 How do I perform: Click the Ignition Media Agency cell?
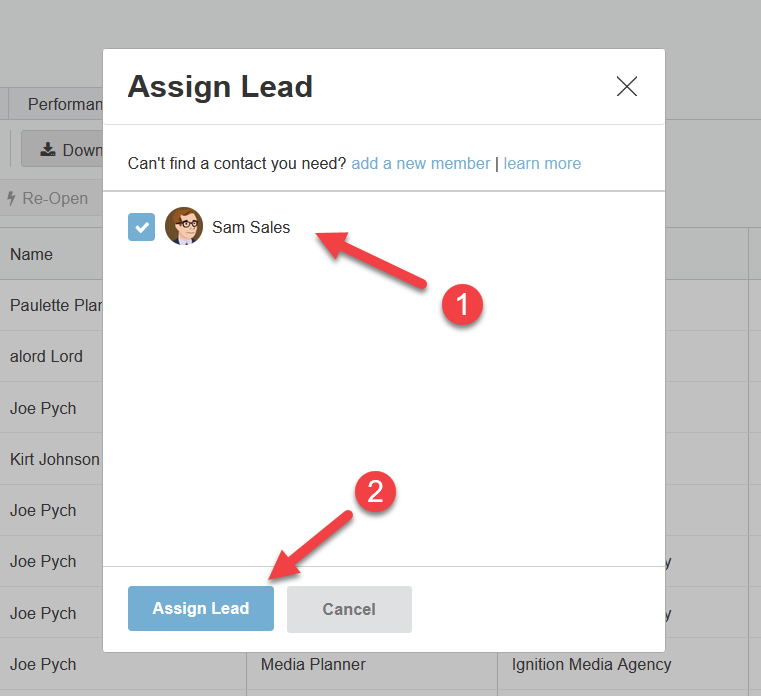tap(591, 664)
